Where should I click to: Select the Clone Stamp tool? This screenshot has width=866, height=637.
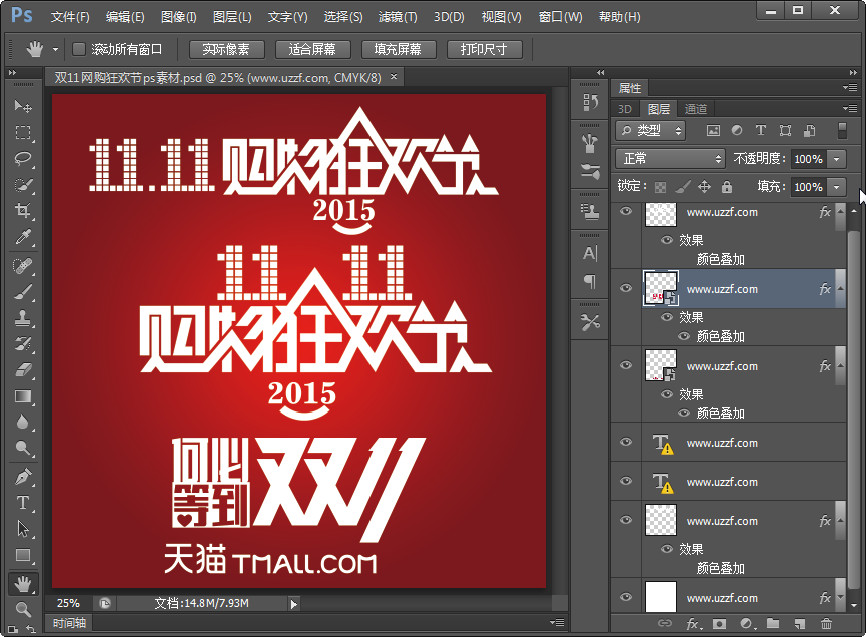23,318
